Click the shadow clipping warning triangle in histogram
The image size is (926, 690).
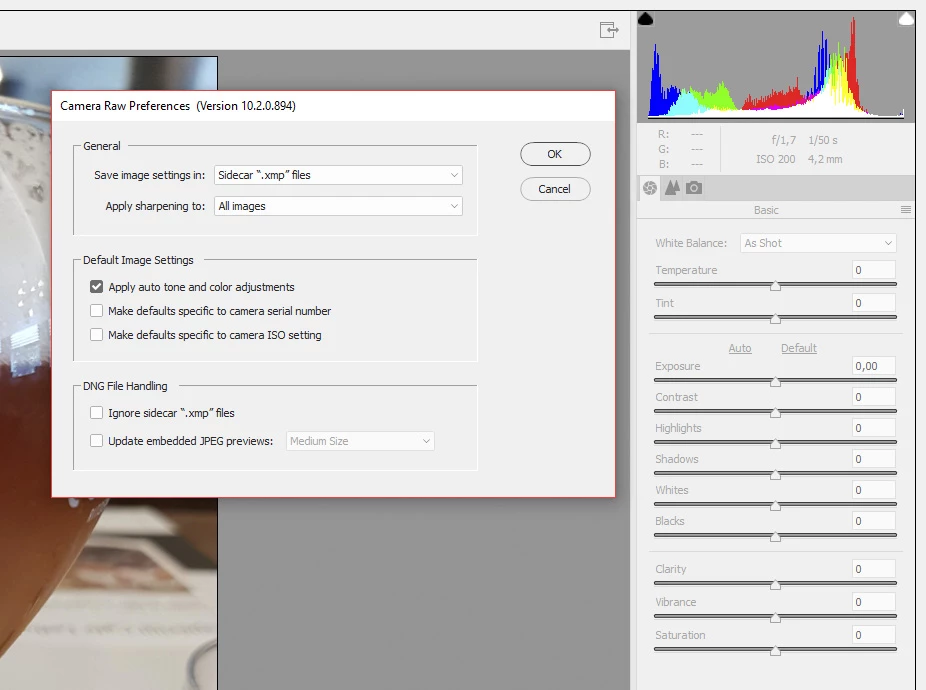click(645, 19)
